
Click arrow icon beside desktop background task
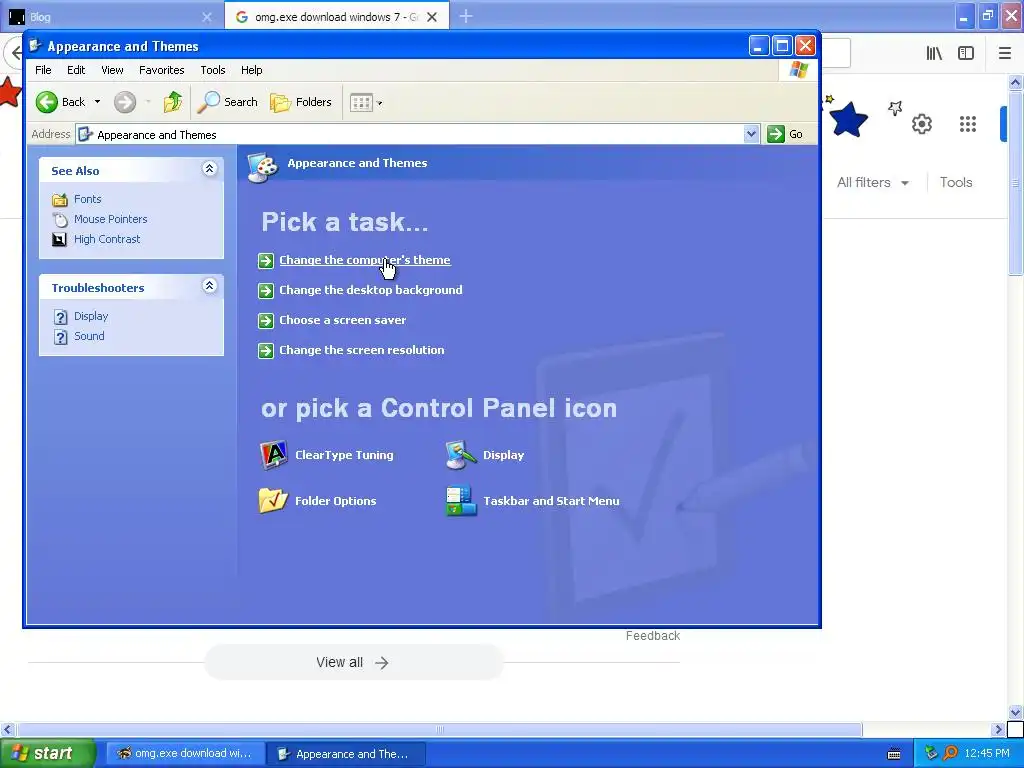[x=266, y=291]
